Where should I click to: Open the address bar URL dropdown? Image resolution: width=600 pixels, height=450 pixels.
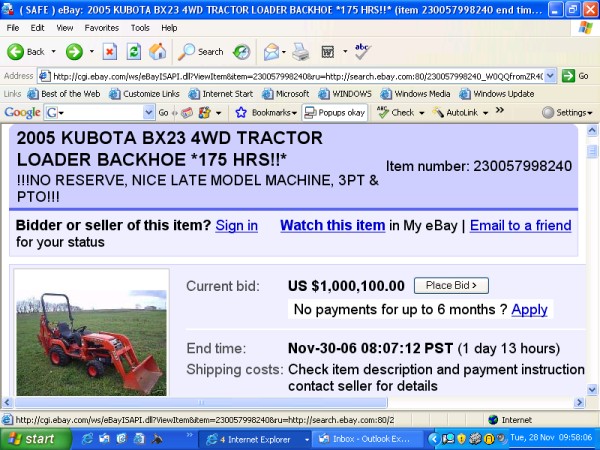[x=550, y=76]
